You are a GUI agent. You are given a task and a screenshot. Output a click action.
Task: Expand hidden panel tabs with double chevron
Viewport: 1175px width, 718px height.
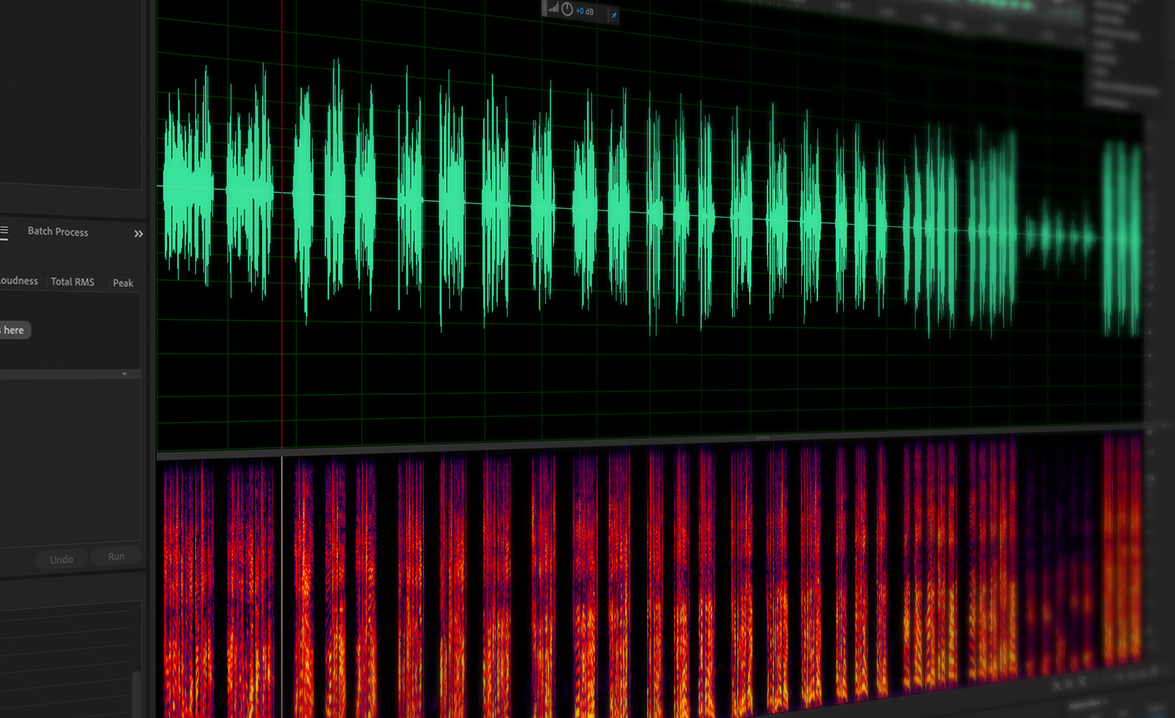pyautogui.click(x=138, y=234)
